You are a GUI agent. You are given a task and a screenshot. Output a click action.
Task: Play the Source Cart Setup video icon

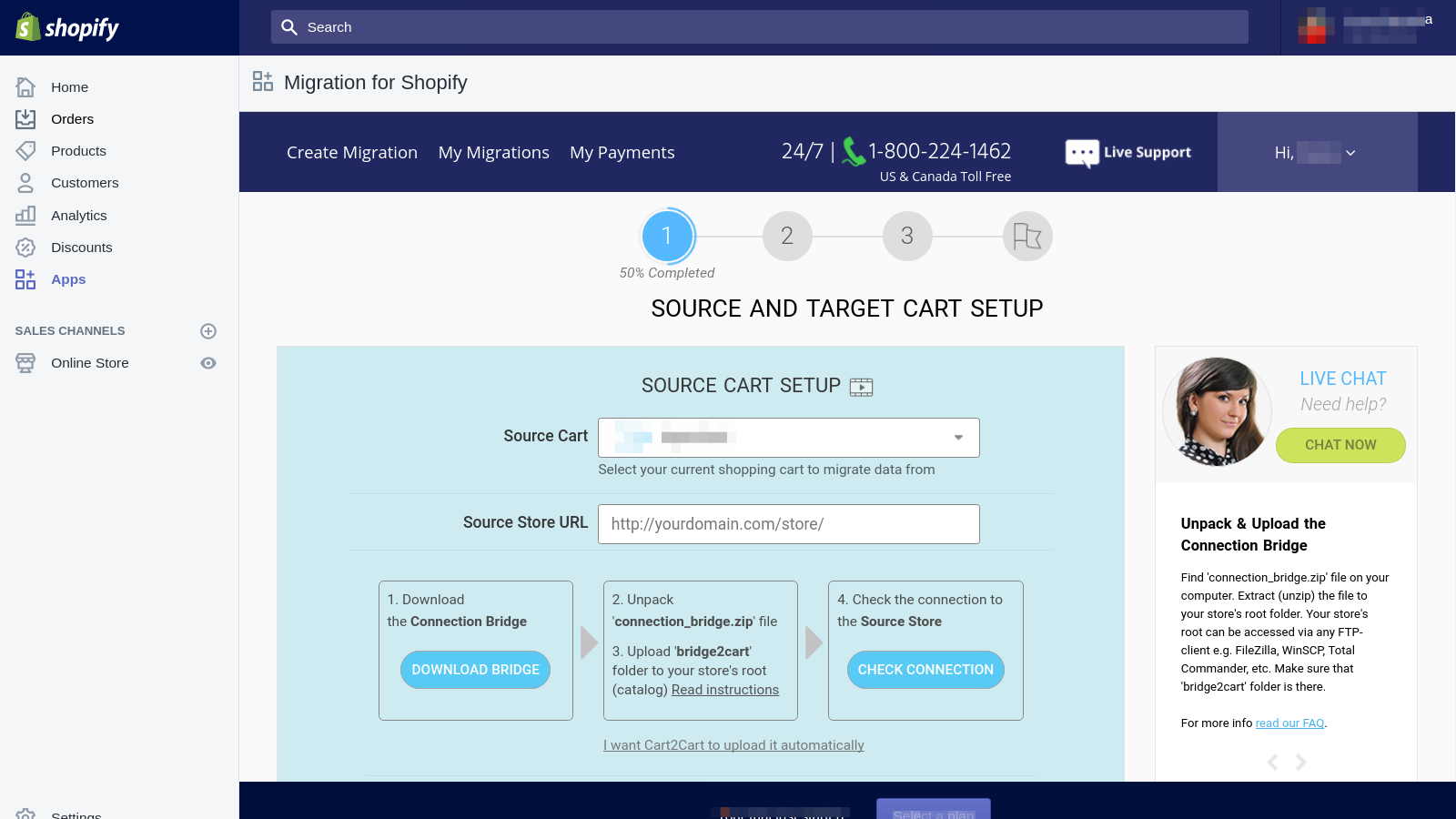(861, 388)
